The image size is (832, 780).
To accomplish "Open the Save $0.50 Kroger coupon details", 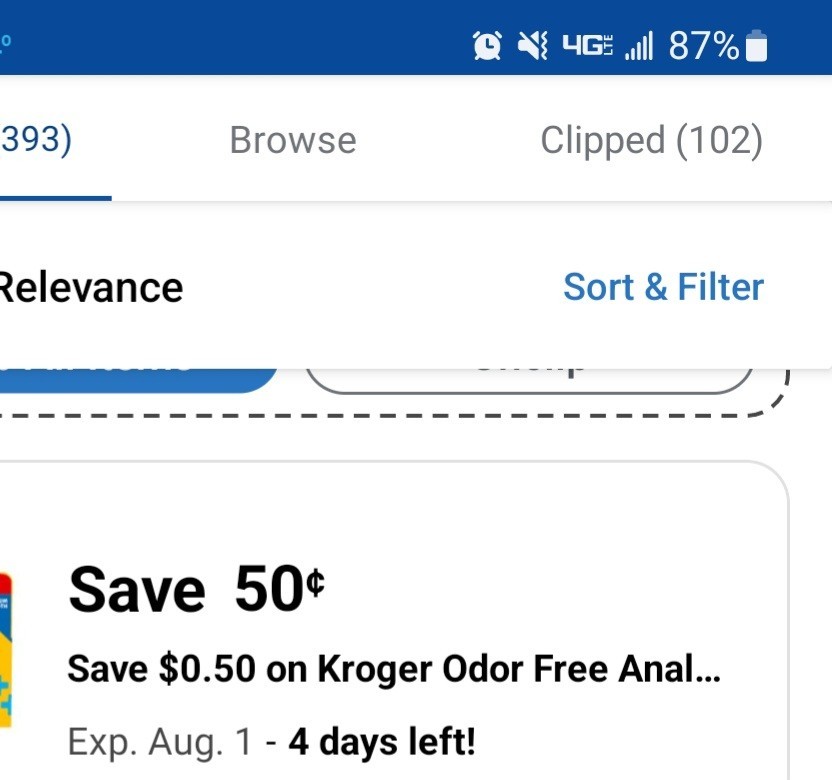I will tap(400, 620).
